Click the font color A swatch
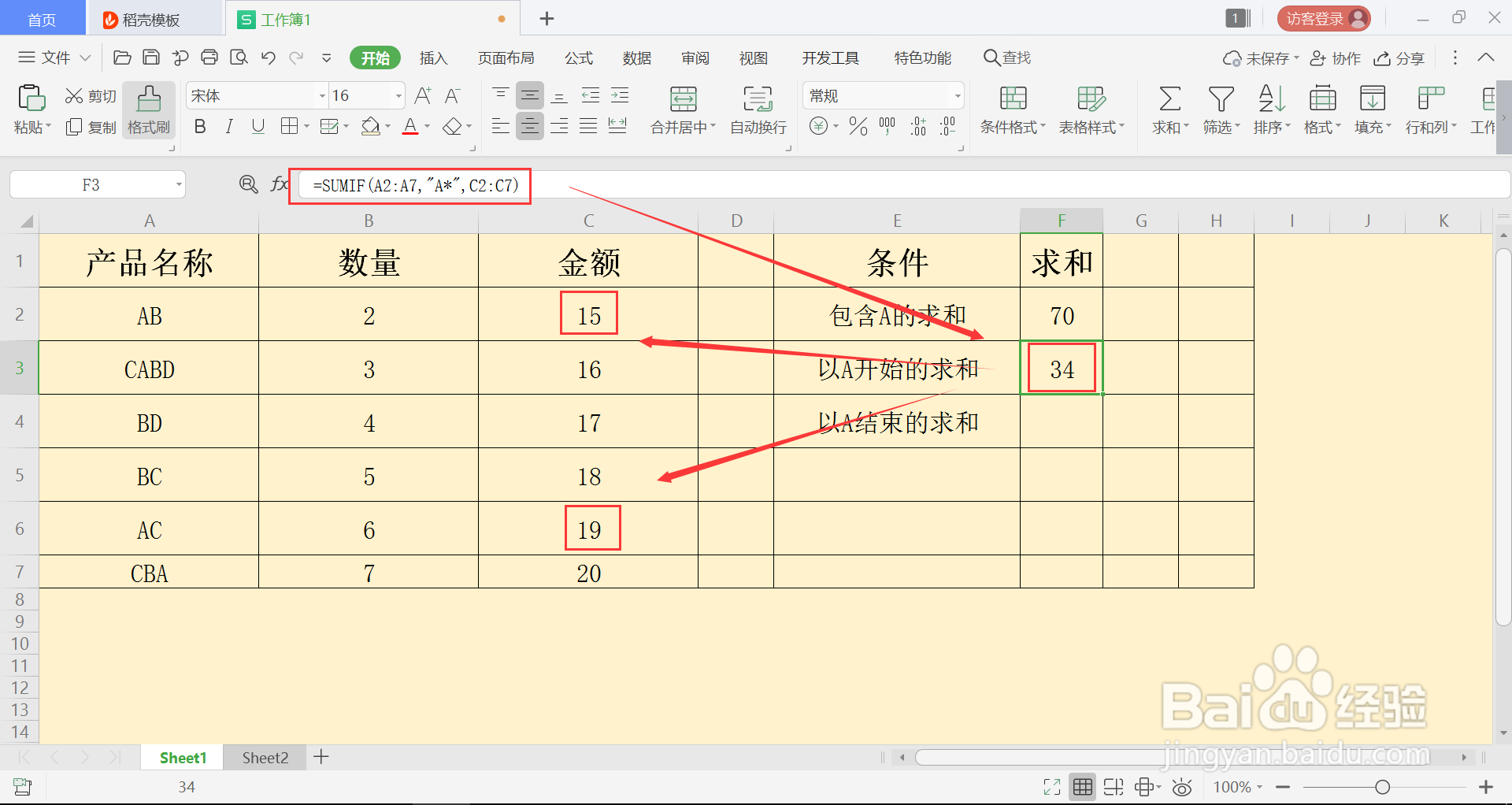 410,126
